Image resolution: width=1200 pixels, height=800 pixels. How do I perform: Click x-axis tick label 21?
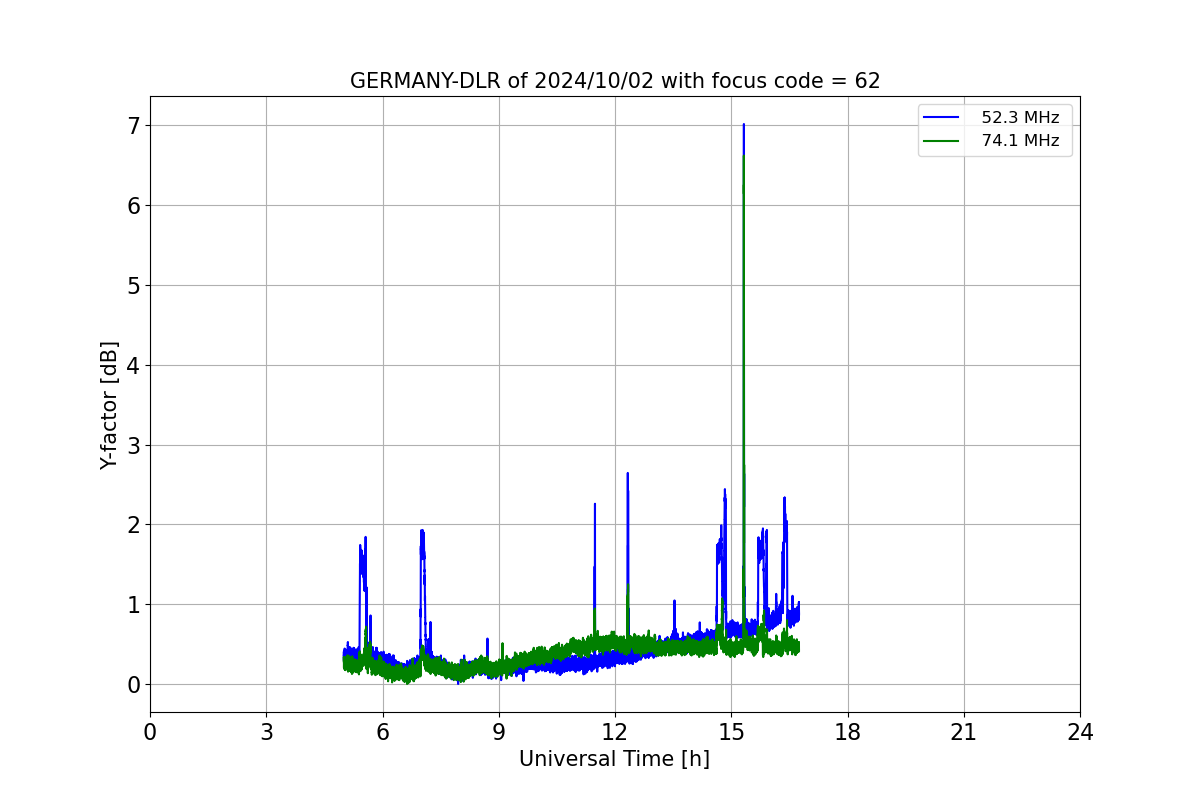(964, 732)
